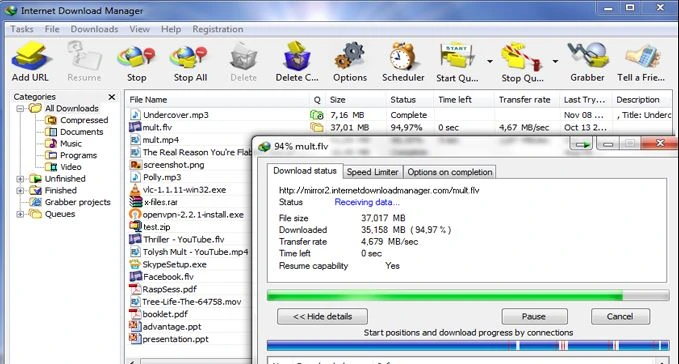Screen dimensions: 679x364
Task: Open the View menu
Action: (x=139, y=29)
